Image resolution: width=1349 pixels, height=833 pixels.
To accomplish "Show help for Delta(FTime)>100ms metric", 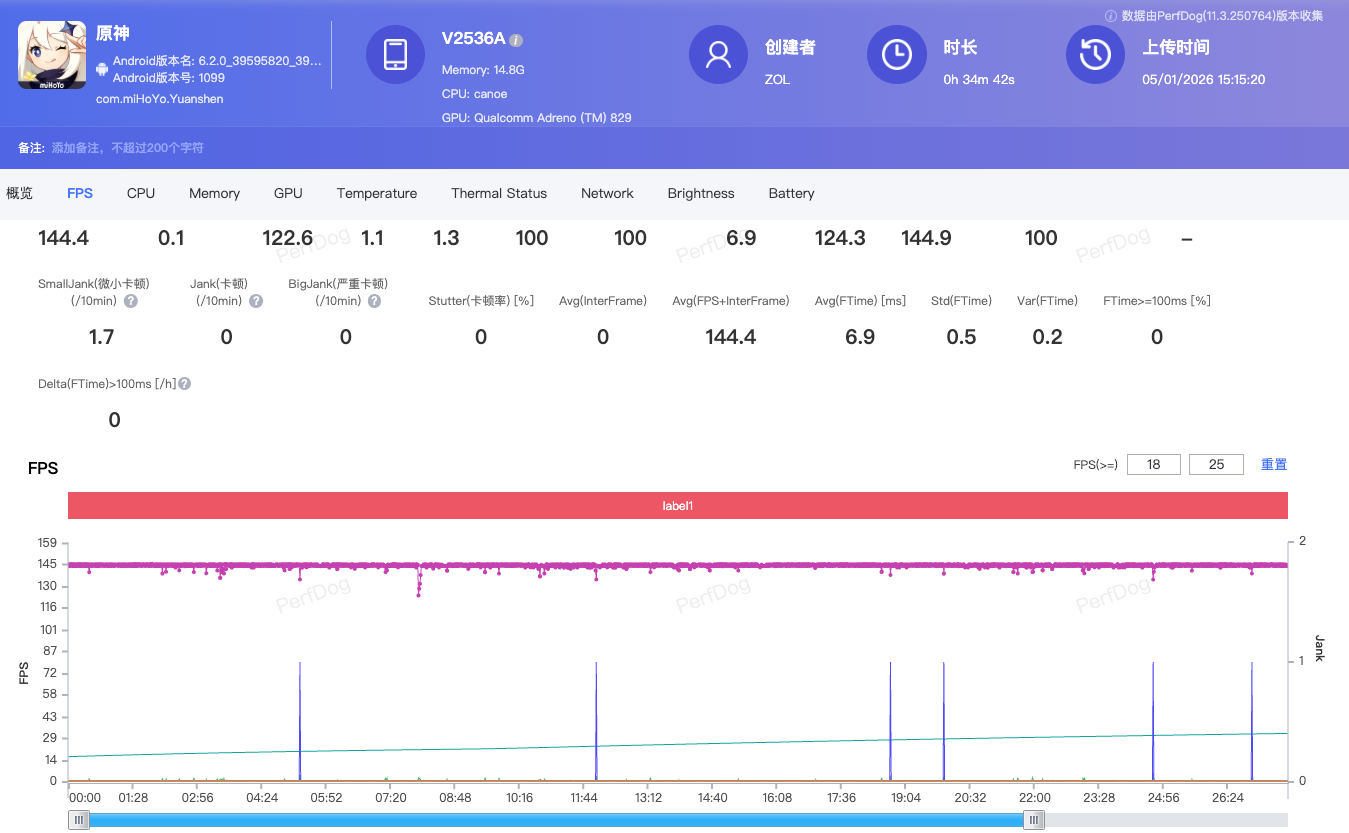I will [184, 382].
